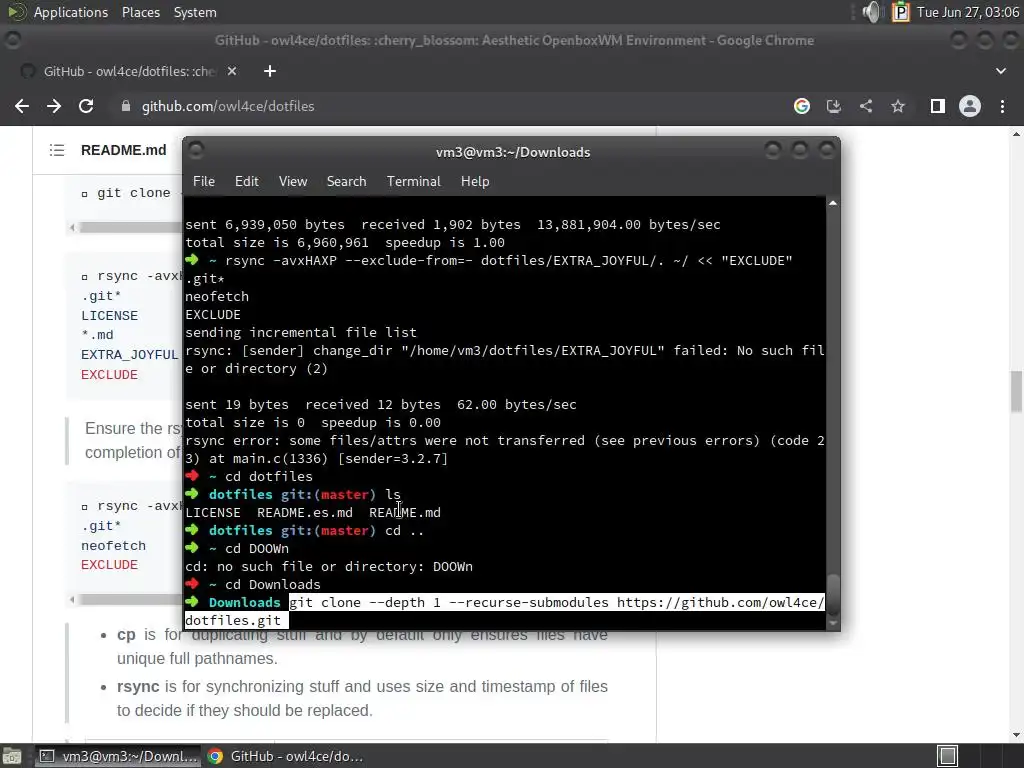Click show desktop icon in taskbar
The image size is (1024, 768).
12,756
